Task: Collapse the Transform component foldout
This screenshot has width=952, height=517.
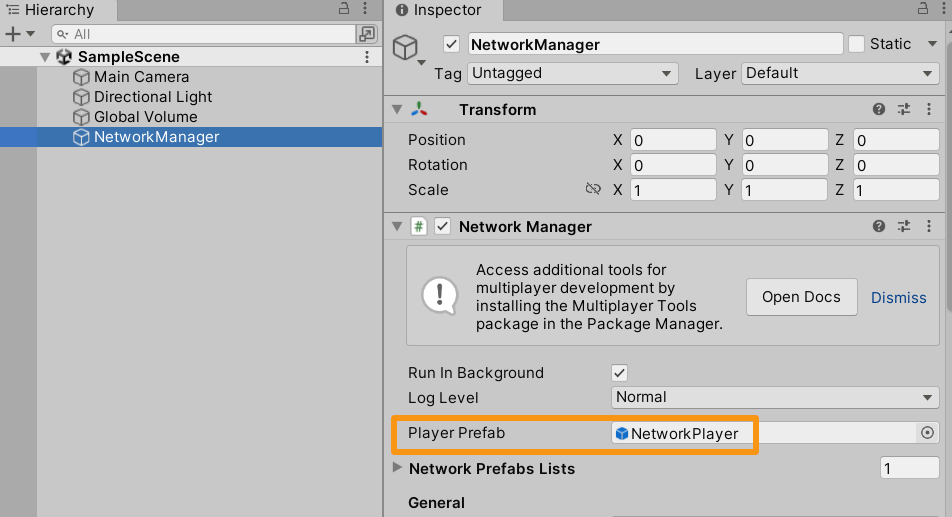Action: click(397, 110)
